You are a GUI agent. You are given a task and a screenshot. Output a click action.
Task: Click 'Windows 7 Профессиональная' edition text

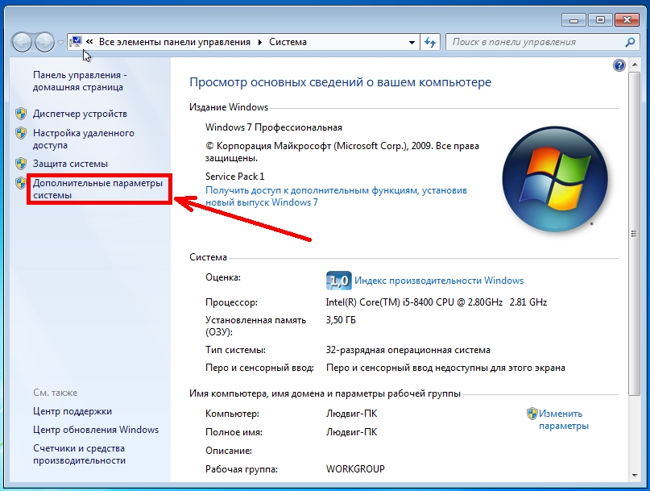tap(274, 127)
